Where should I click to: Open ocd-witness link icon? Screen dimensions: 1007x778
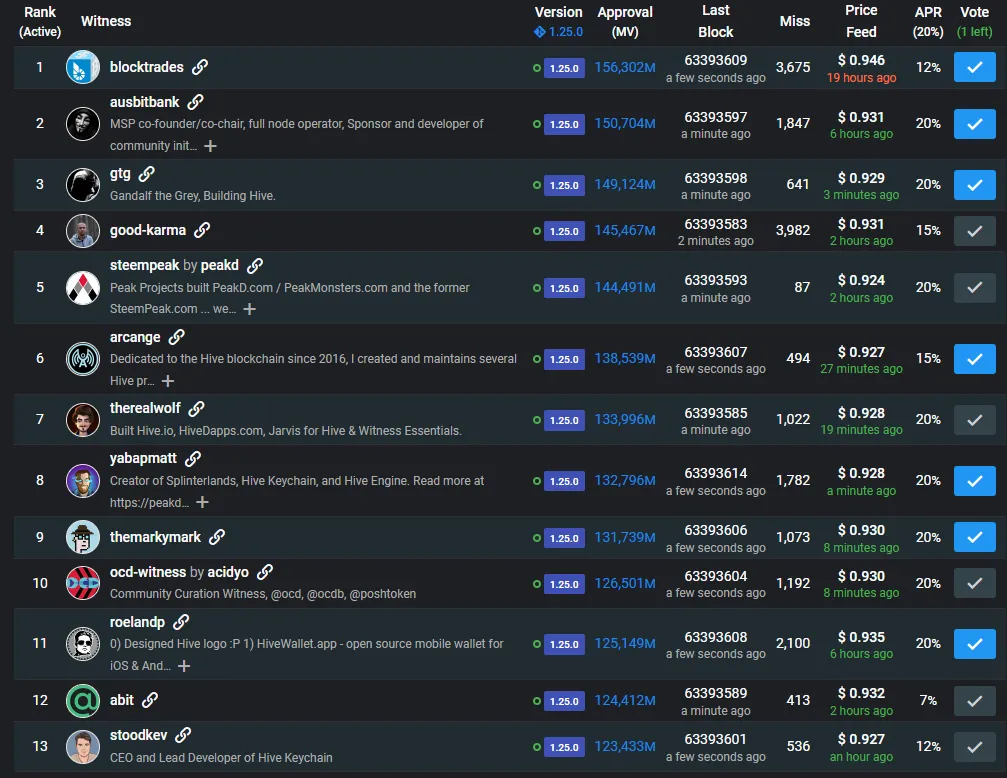265,572
